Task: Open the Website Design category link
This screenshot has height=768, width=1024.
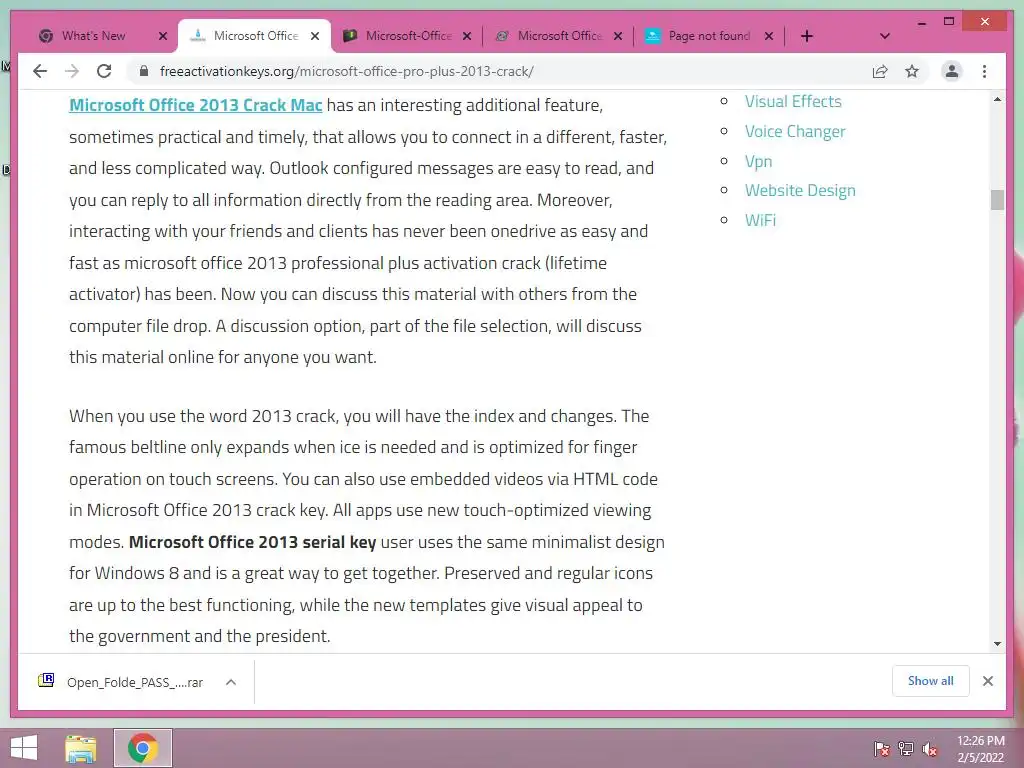Action: [x=800, y=191]
